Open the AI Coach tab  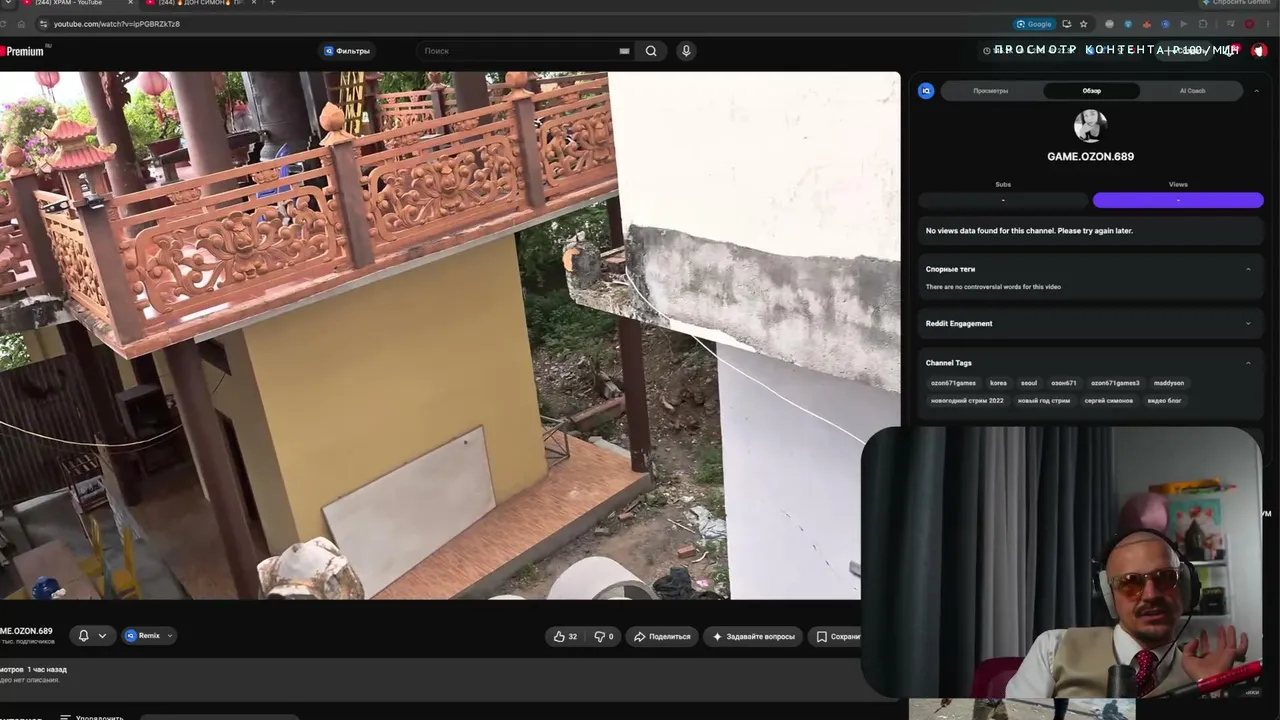click(1192, 91)
